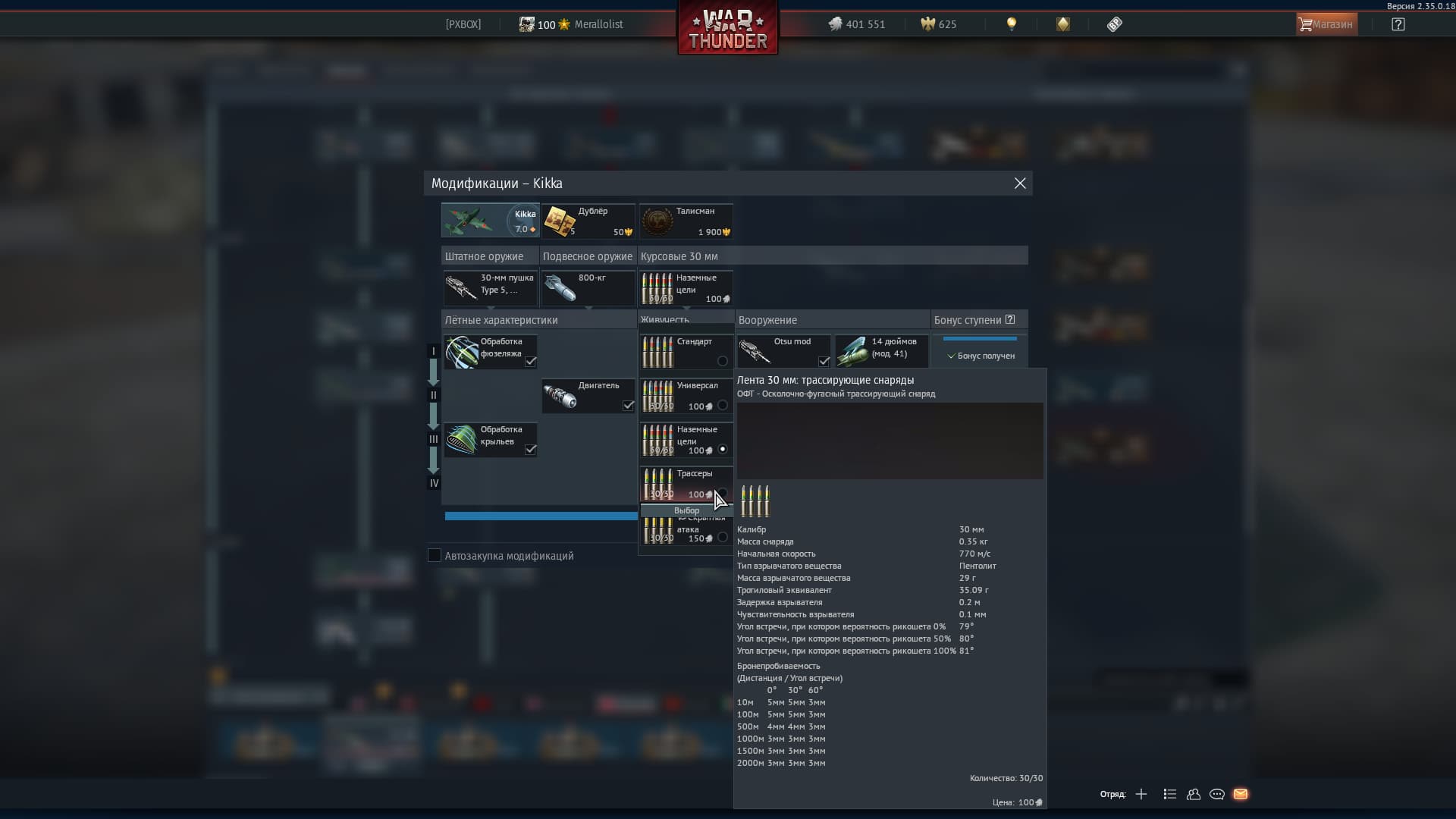Open the contacts icon in bottom bar
The image size is (1456, 819).
1194,794
